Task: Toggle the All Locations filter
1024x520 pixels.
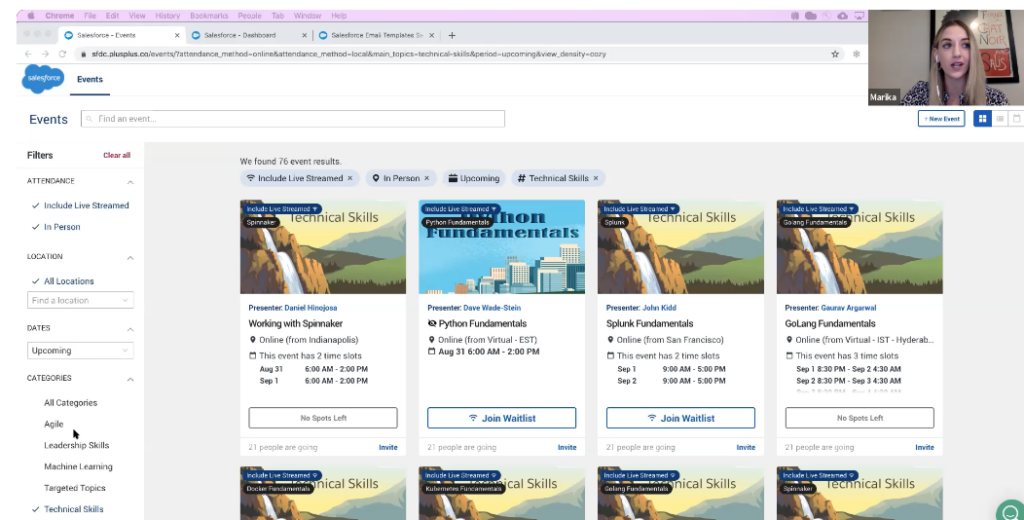Action: point(63,281)
